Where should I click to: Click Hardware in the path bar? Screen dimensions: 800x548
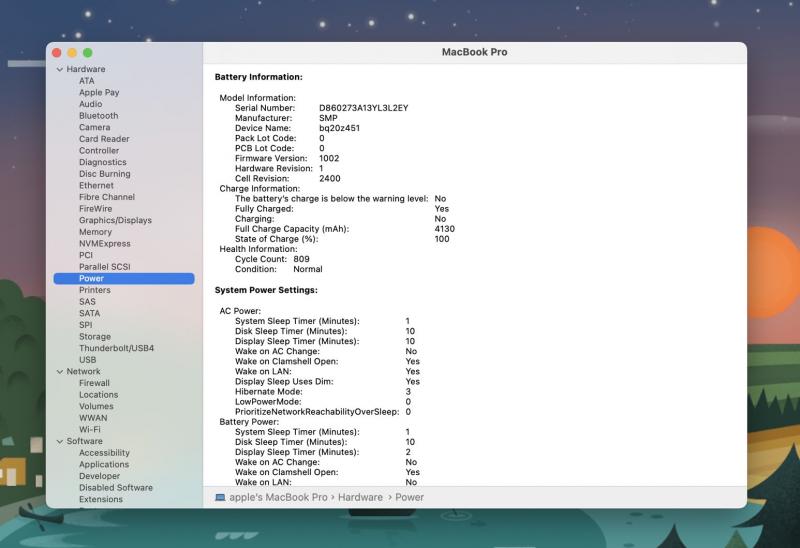[360, 497]
